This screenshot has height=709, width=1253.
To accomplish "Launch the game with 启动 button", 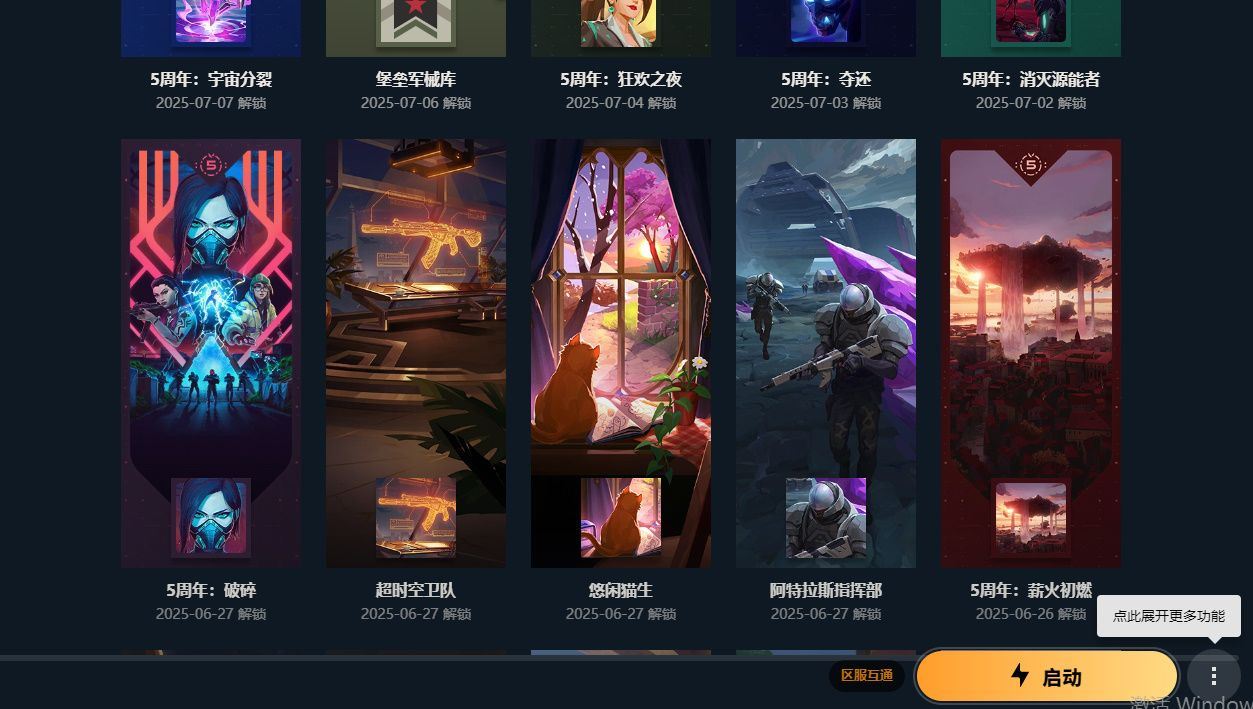I will [1047, 676].
